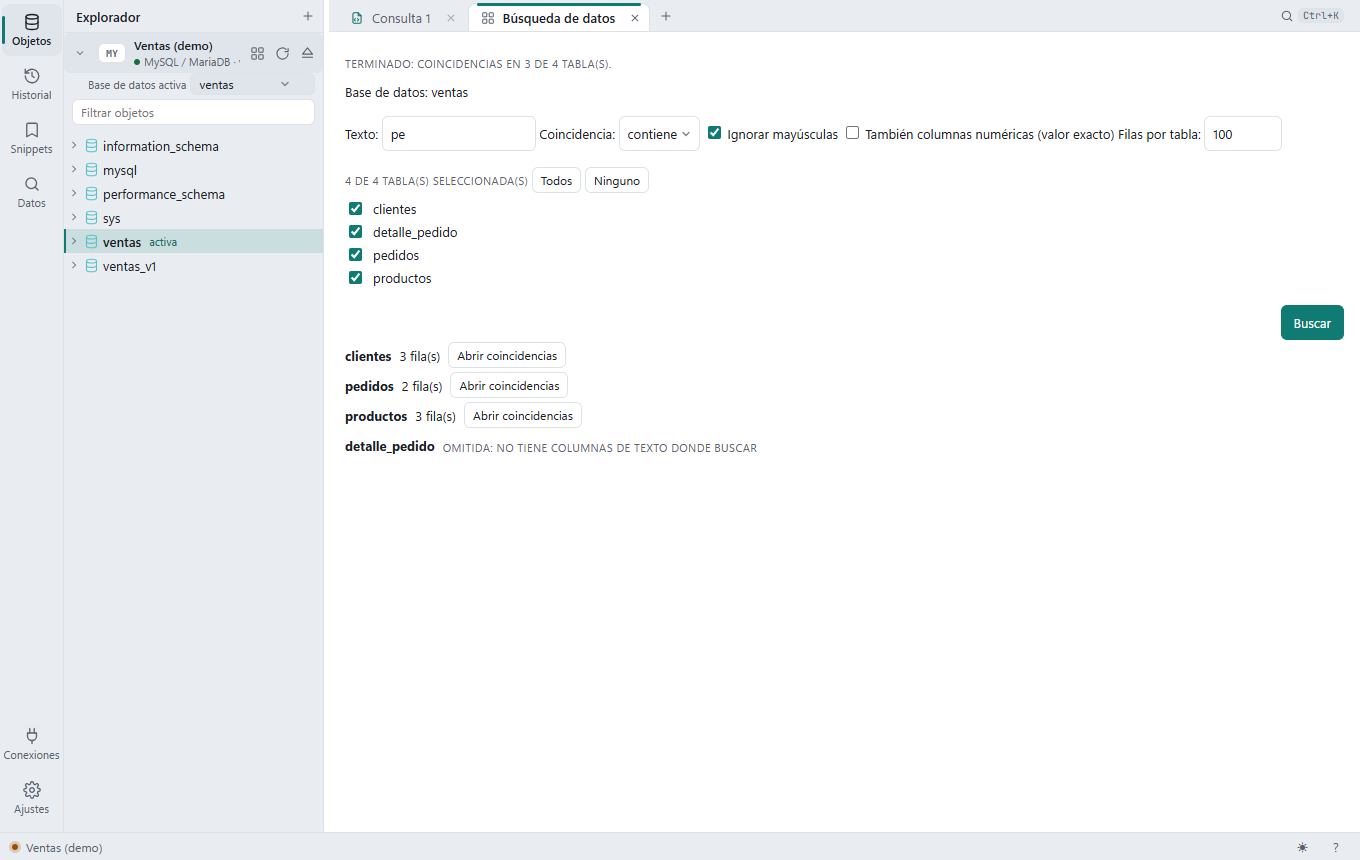Open the Datos search panel

[x=32, y=192]
